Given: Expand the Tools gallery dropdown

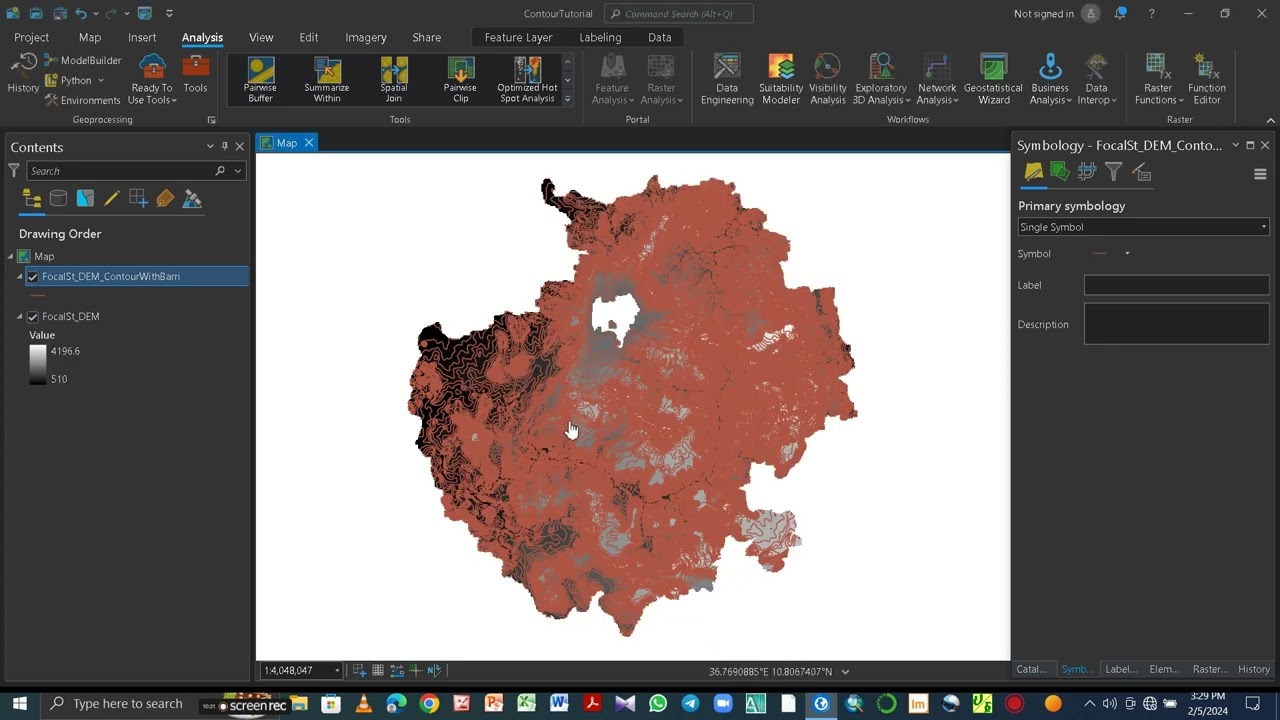Looking at the screenshot, I should pyautogui.click(x=567, y=99).
